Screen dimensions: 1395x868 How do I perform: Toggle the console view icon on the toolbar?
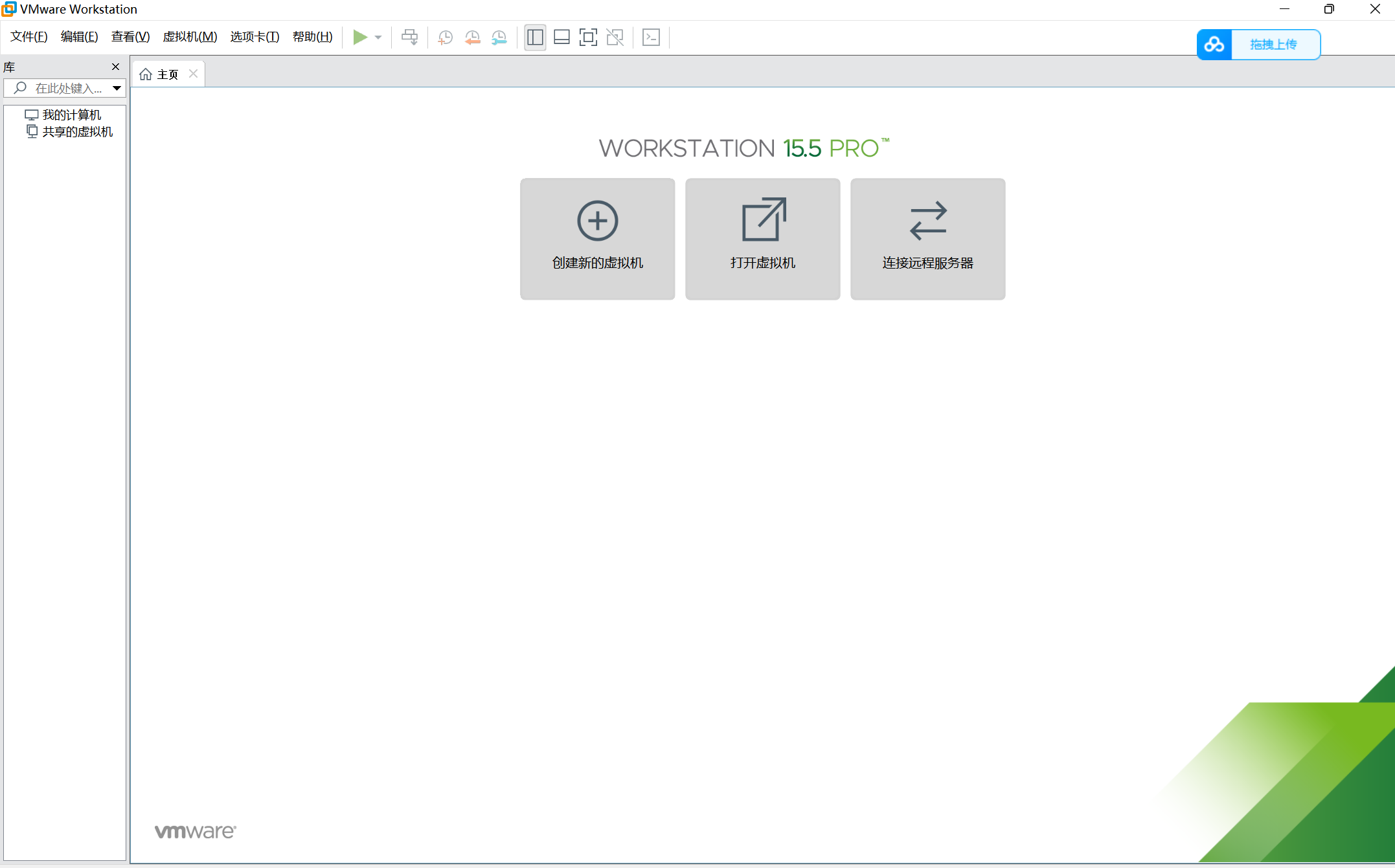651,37
